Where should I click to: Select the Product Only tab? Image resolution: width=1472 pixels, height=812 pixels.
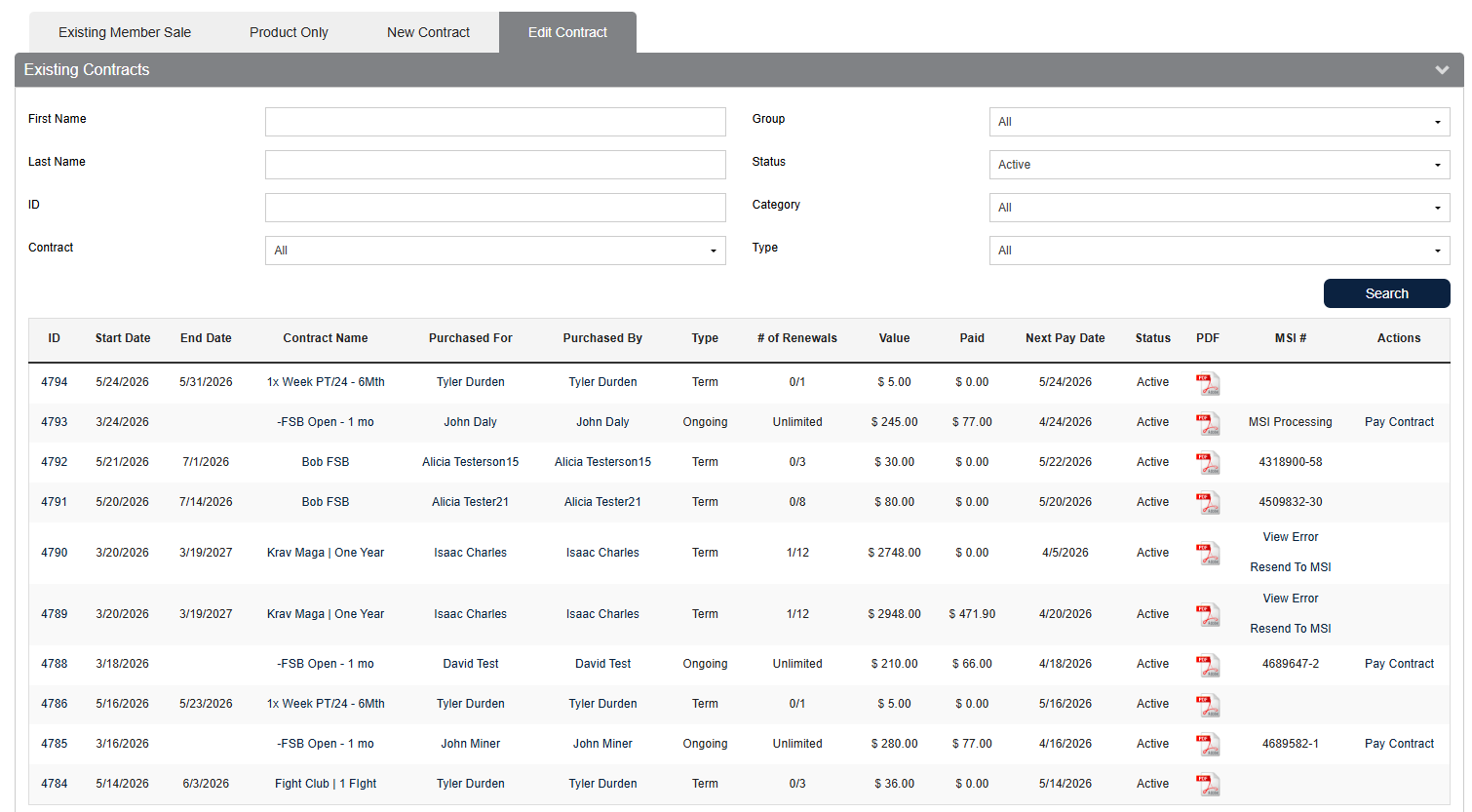(289, 32)
